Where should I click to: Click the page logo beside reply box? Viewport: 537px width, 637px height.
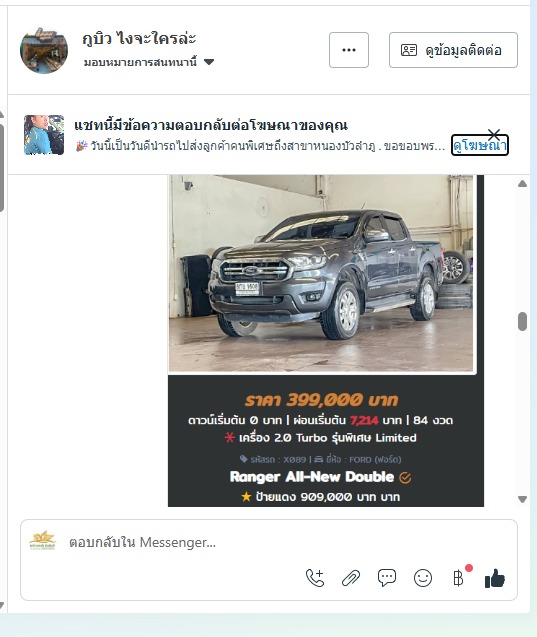coord(43,541)
